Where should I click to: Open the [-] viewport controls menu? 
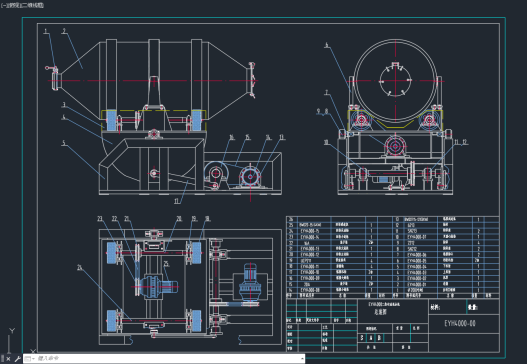3,5
